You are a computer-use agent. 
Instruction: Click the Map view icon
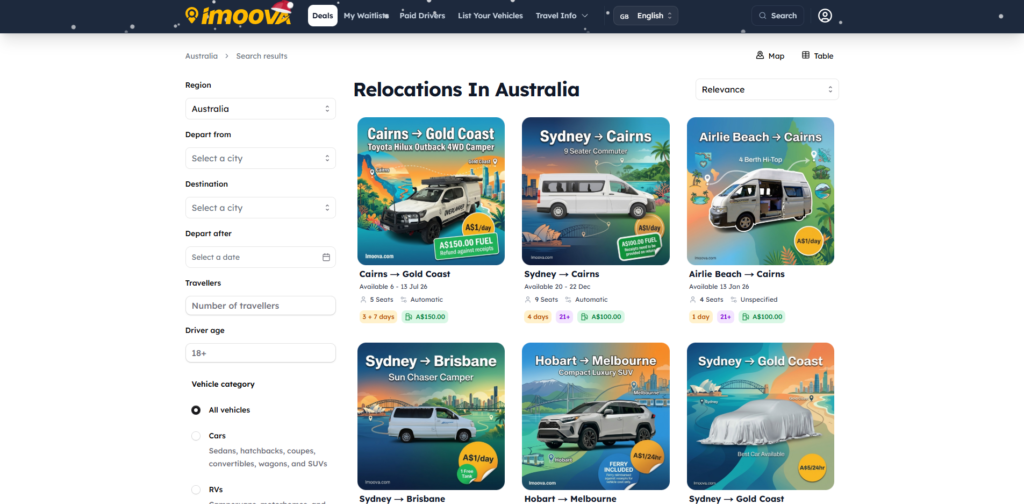click(x=760, y=55)
